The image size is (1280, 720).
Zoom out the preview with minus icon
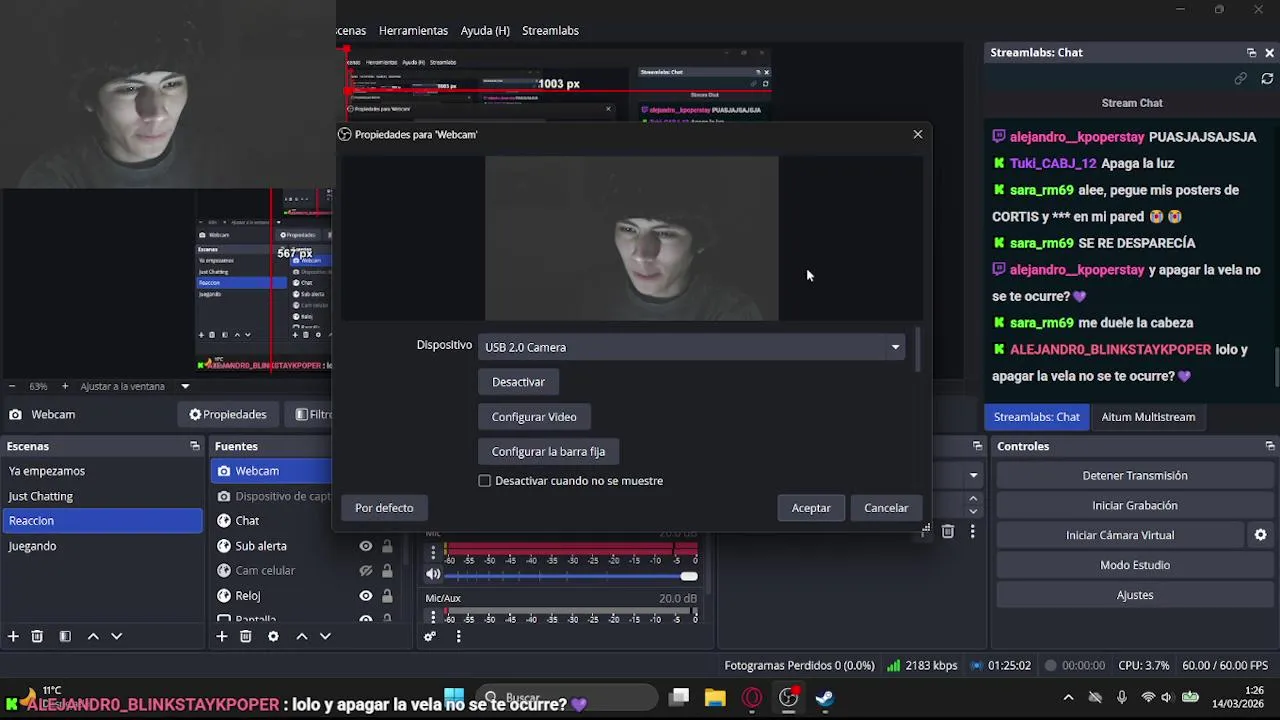[x=12, y=386]
